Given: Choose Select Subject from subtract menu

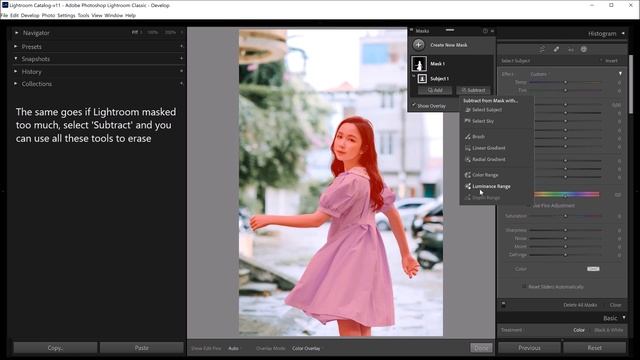Looking at the screenshot, I should [487, 110].
